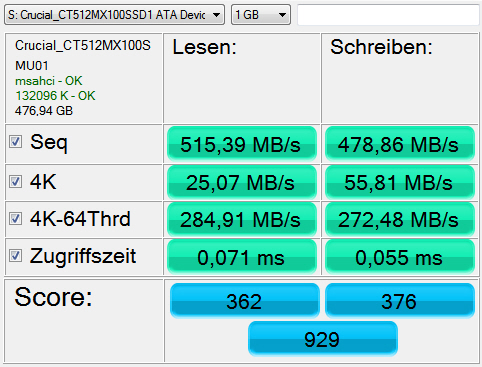Click the read score 362 bar
Image resolution: width=482 pixels, height=367 pixels.
point(245,300)
